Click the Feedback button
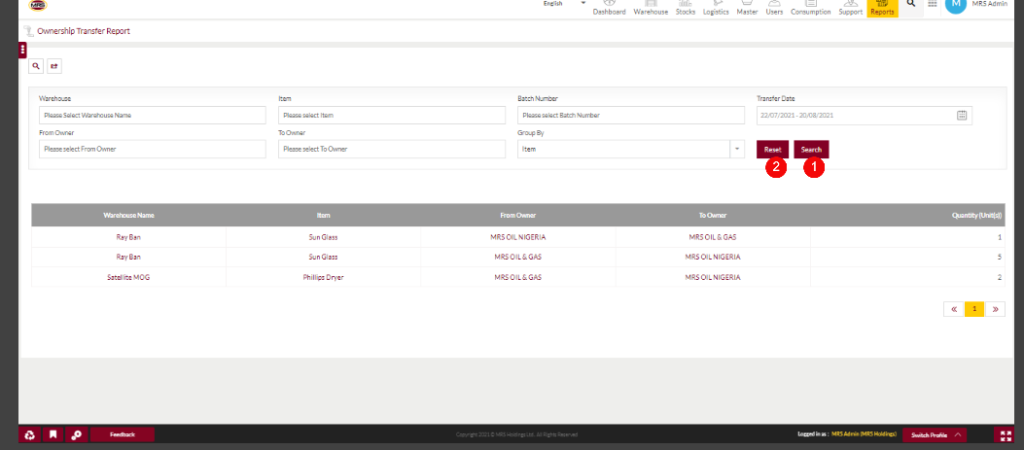The width and height of the screenshot is (1024, 450). click(122, 434)
